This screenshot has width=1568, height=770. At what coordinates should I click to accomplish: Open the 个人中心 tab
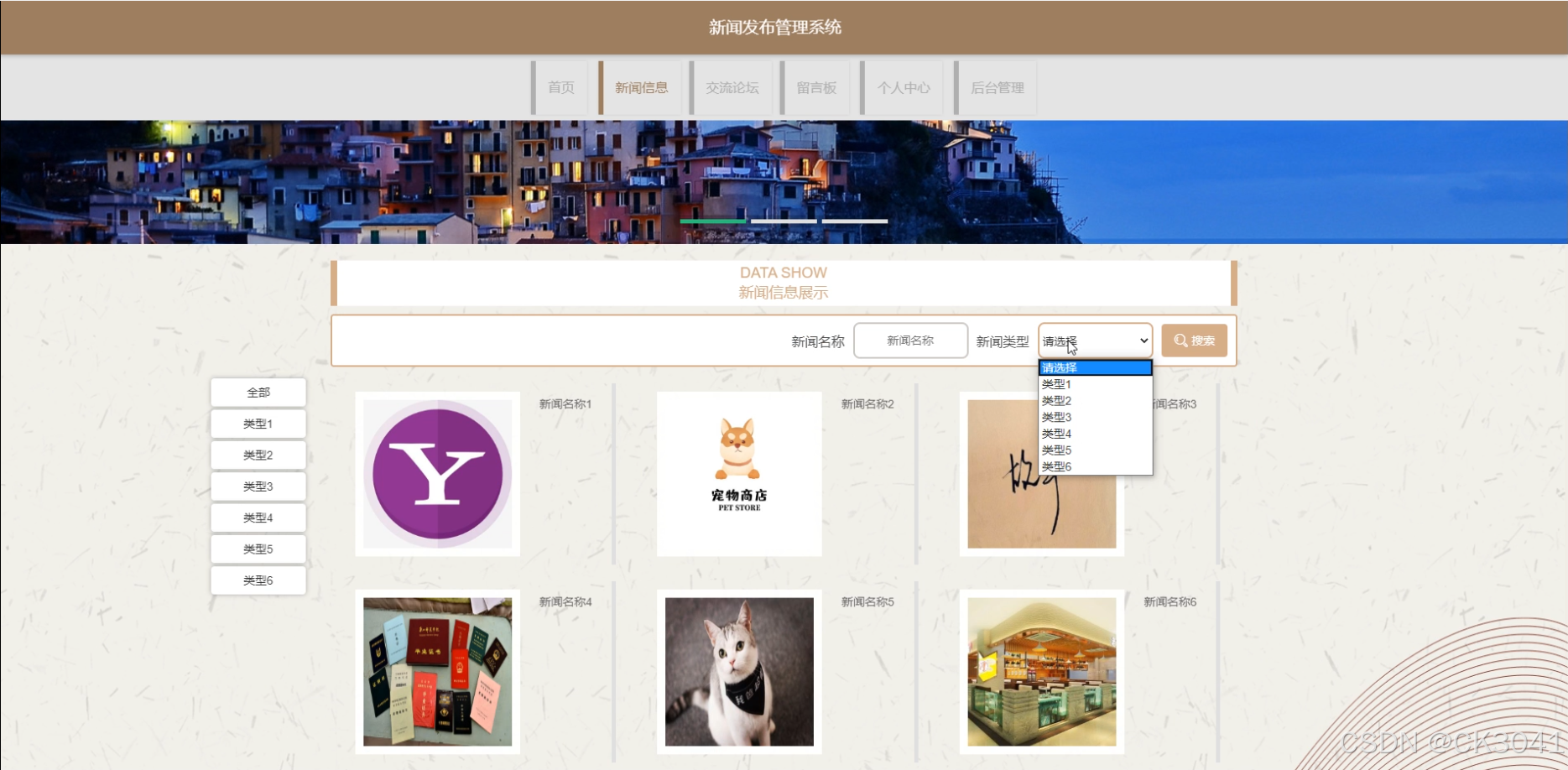903,88
